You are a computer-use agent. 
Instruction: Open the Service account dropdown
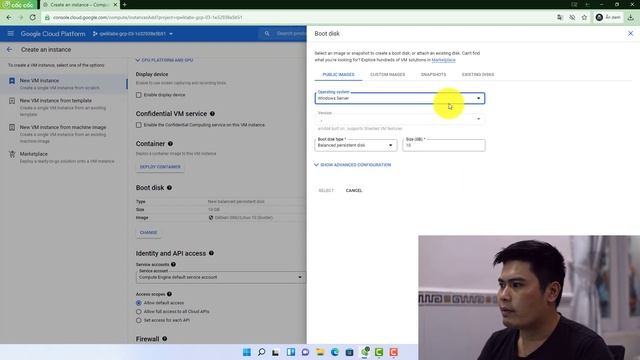pos(220,277)
